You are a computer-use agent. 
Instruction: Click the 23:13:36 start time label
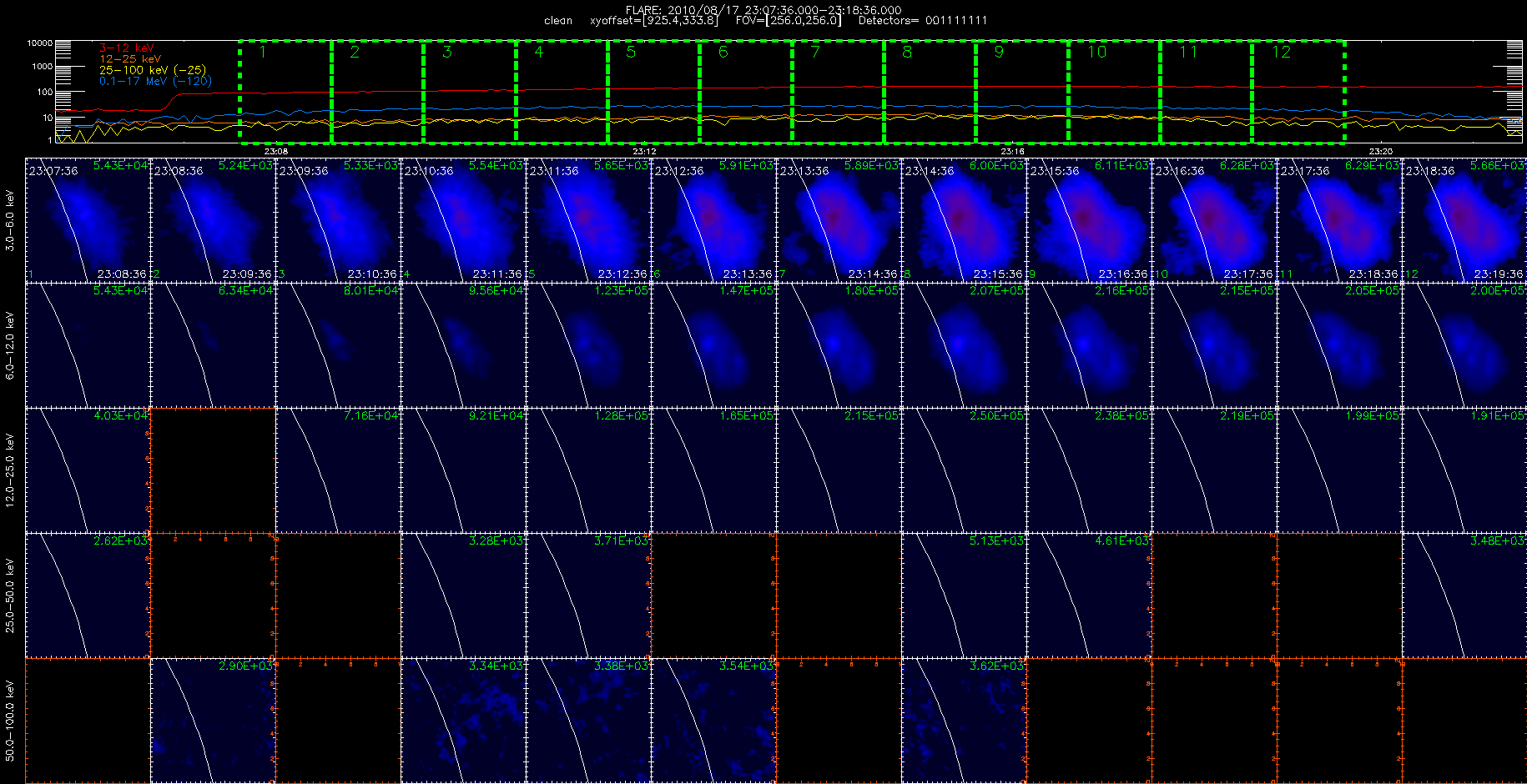pyautogui.click(x=804, y=171)
